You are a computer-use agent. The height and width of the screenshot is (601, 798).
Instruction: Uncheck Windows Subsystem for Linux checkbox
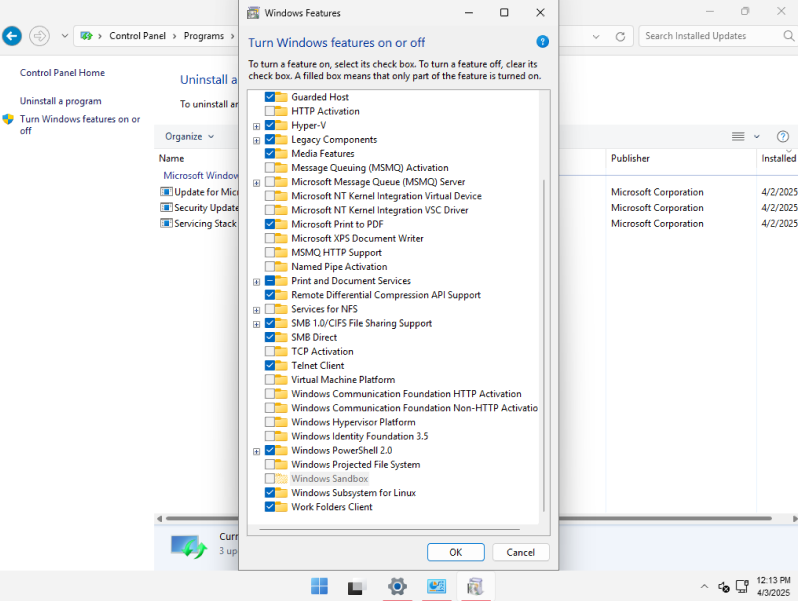click(x=270, y=493)
